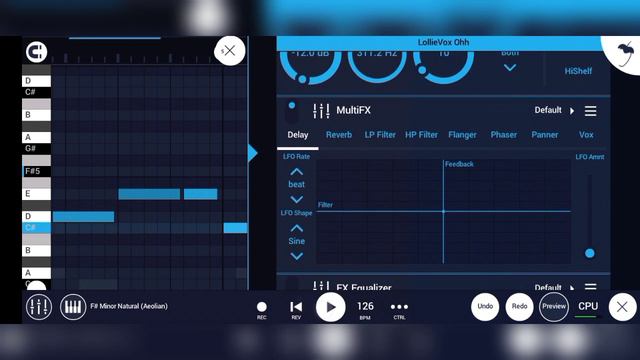Viewport: 640px width, 360px height.
Task: Tap the G# piano key
Action: (36, 149)
